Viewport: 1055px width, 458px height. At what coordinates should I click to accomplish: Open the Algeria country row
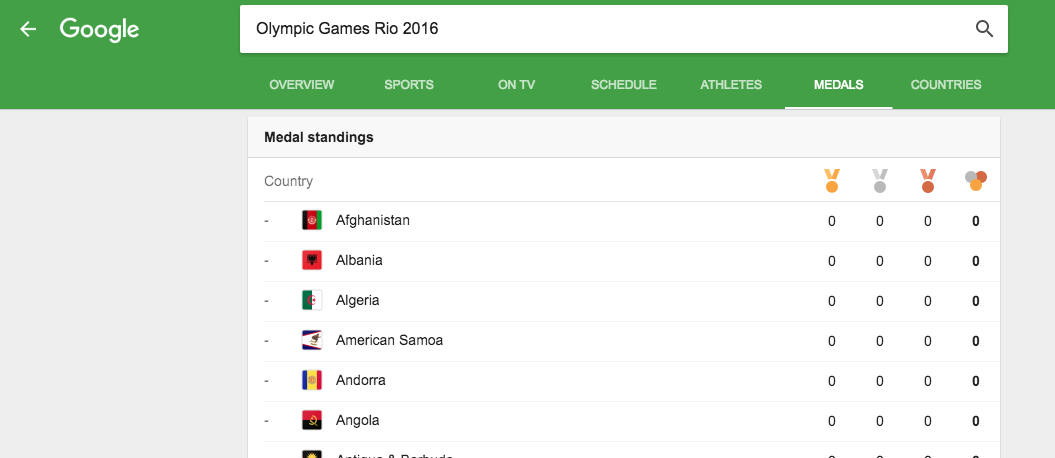pyautogui.click(x=357, y=300)
